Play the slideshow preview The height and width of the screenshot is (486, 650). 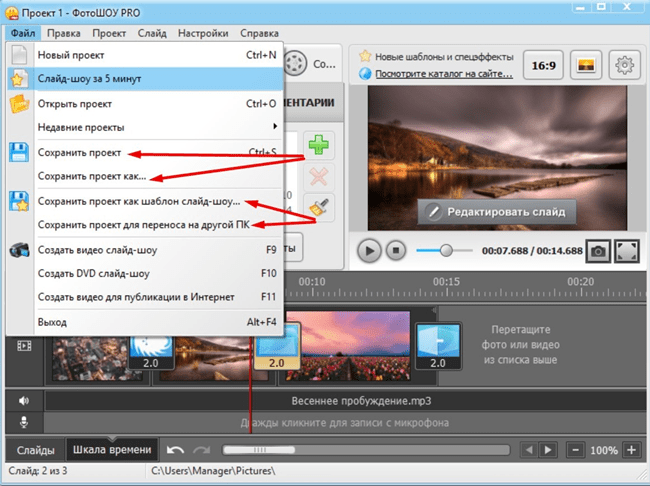click(369, 250)
